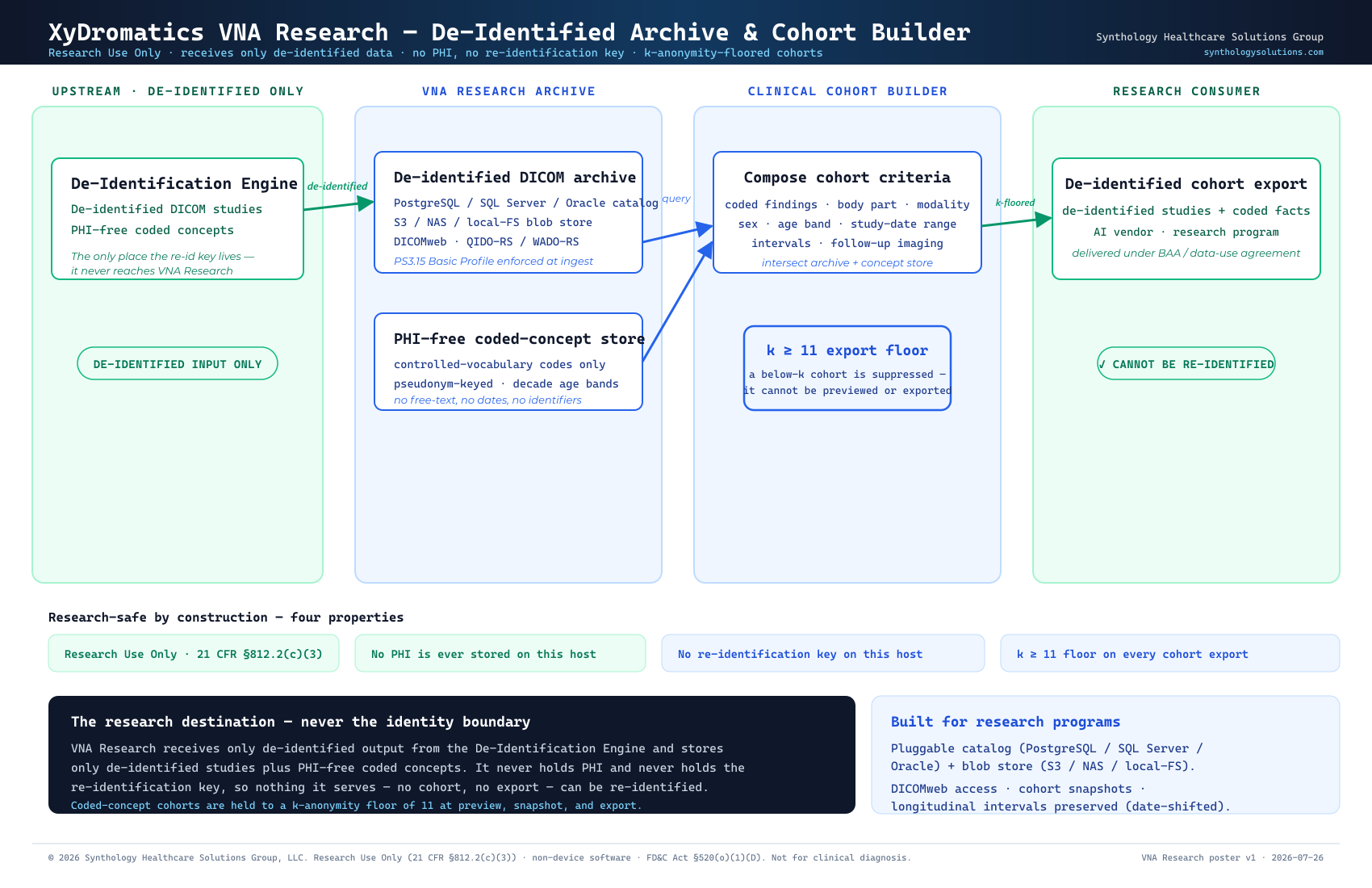This screenshot has height=888, width=1372.
Task: Select the De-identified cohort export box
Action: click(1186, 219)
